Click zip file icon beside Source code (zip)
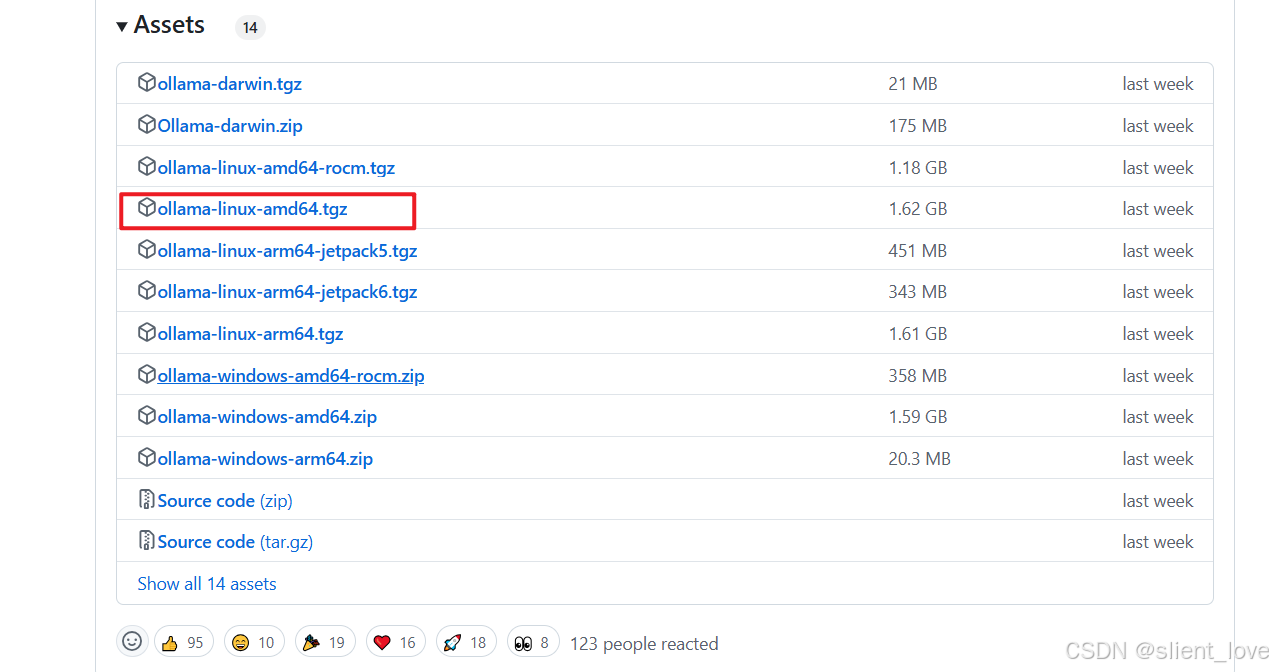Screen dimensions: 1273x672 (x=147, y=500)
